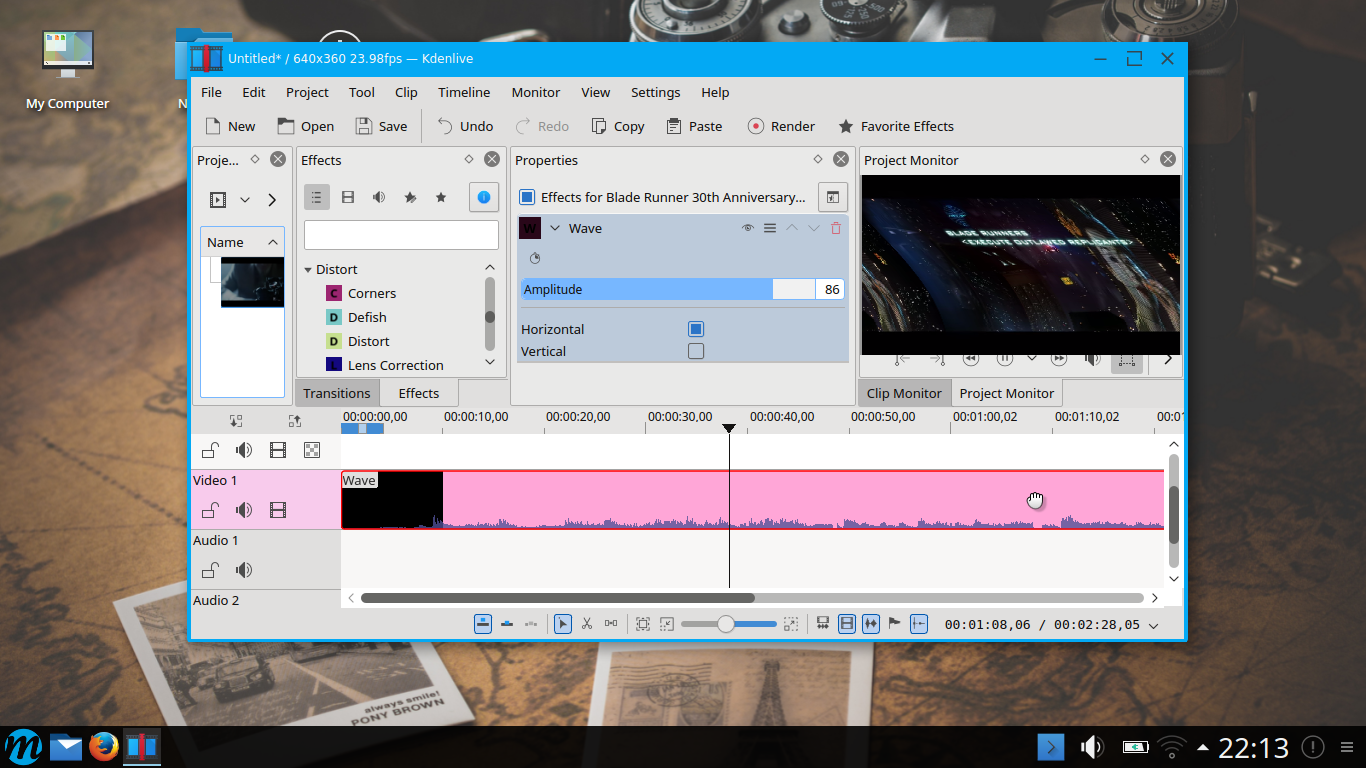Check the Vertical checkbox
Image resolution: width=1366 pixels, height=768 pixels.
tap(696, 351)
